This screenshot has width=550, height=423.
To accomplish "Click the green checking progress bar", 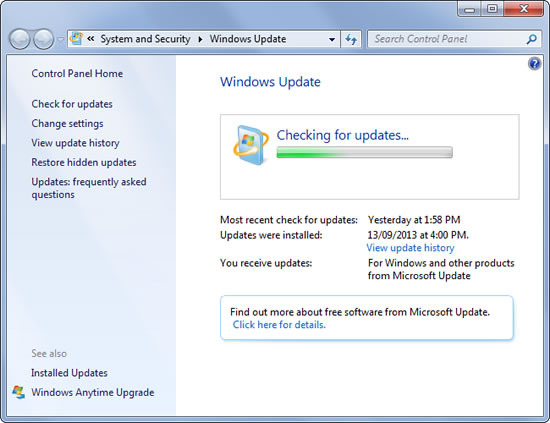I will click(364, 152).
